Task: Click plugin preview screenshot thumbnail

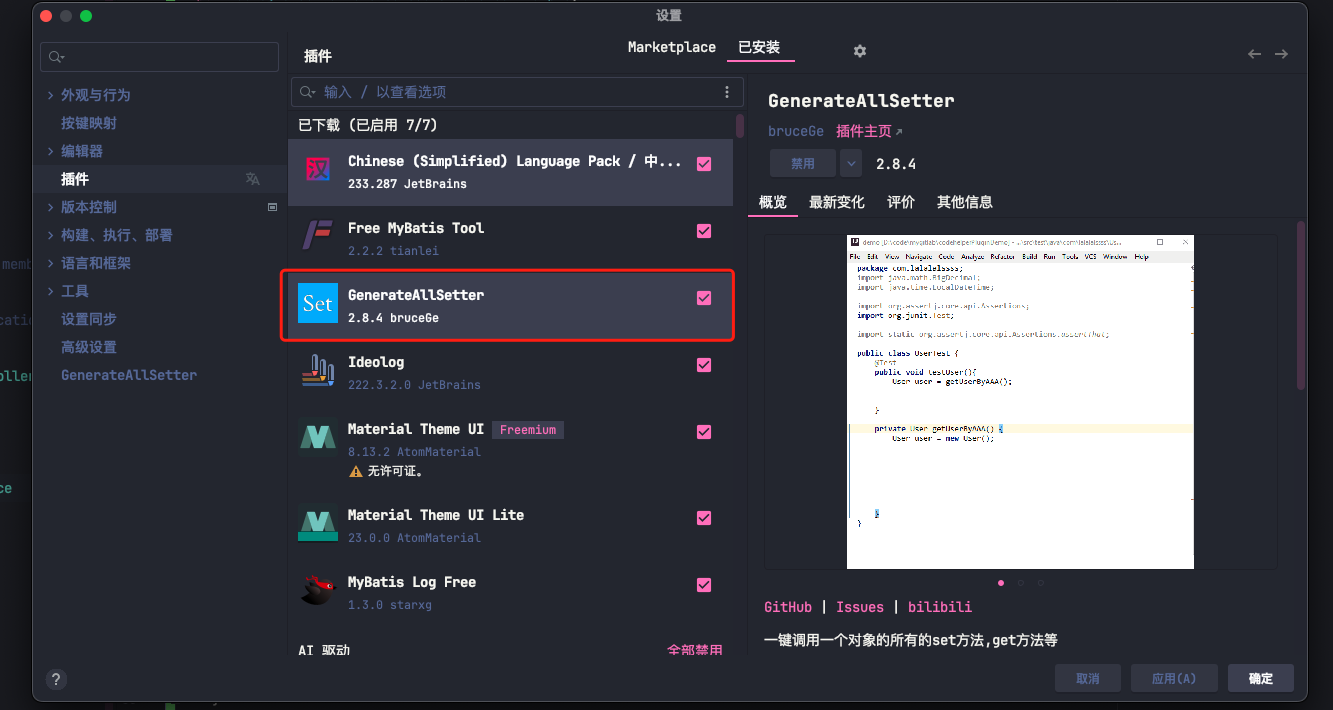Action: click(x=1020, y=402)
